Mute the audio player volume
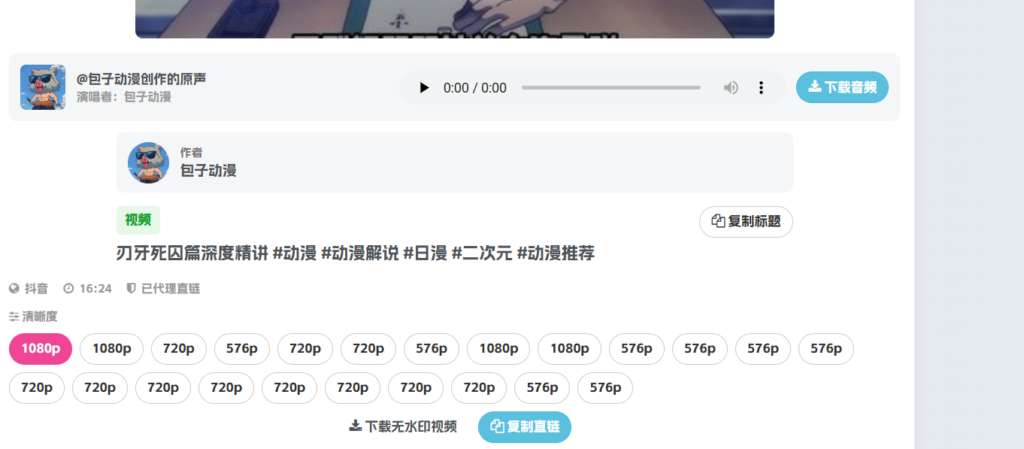 731,87
